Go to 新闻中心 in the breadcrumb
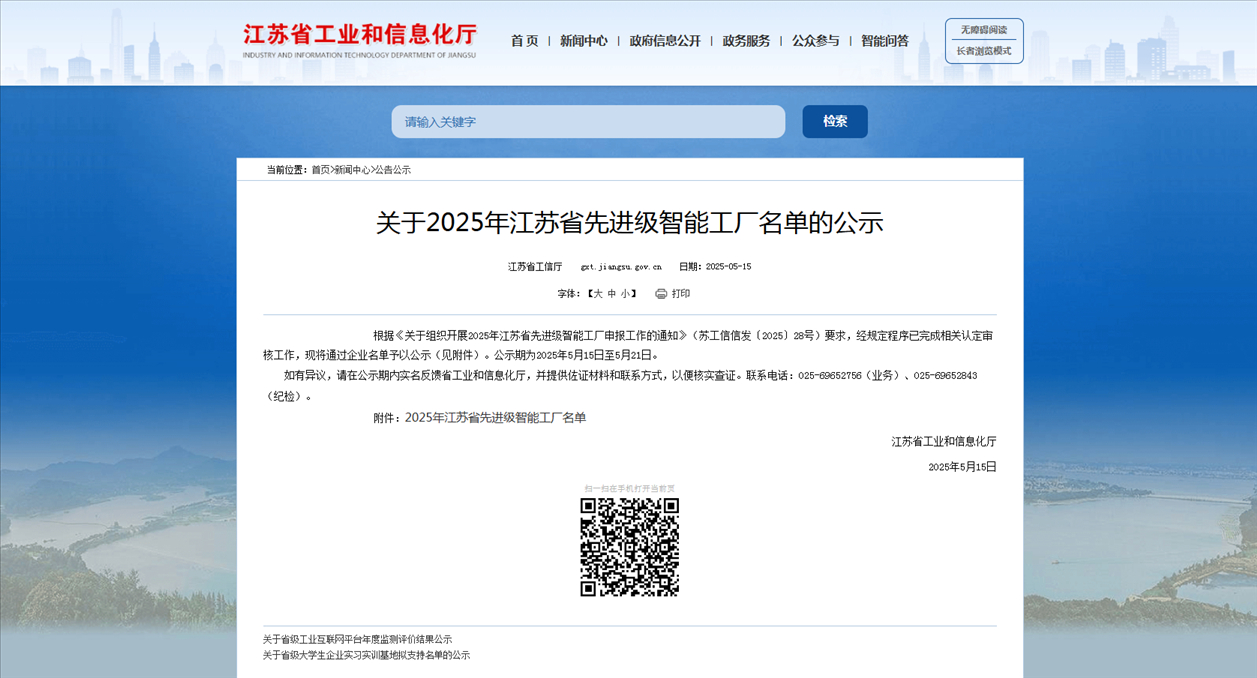Screen dimensions: 1257x678 (x=352, y=170)
